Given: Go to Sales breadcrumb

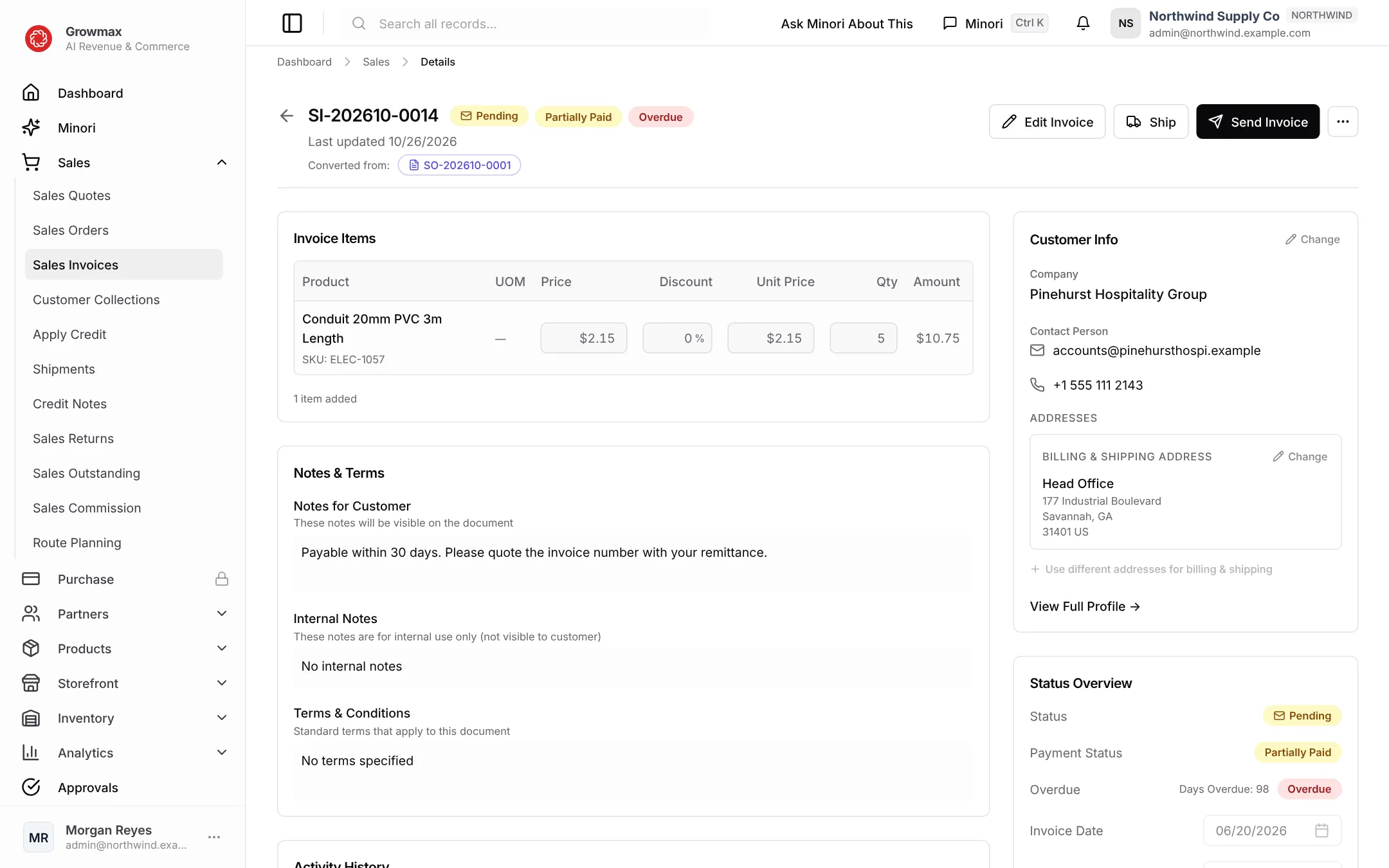Looking at the screenshot, I should coord(376,62).
